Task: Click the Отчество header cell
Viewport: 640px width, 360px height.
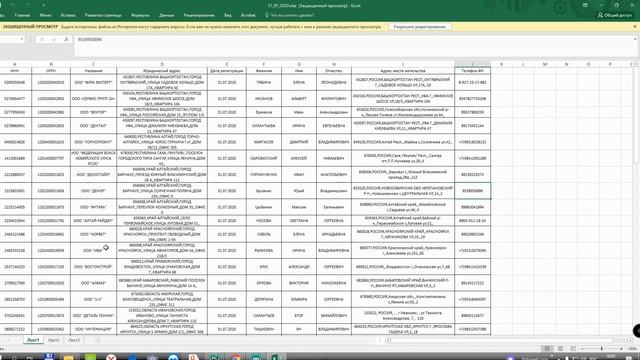Action: tap(334, 71)
